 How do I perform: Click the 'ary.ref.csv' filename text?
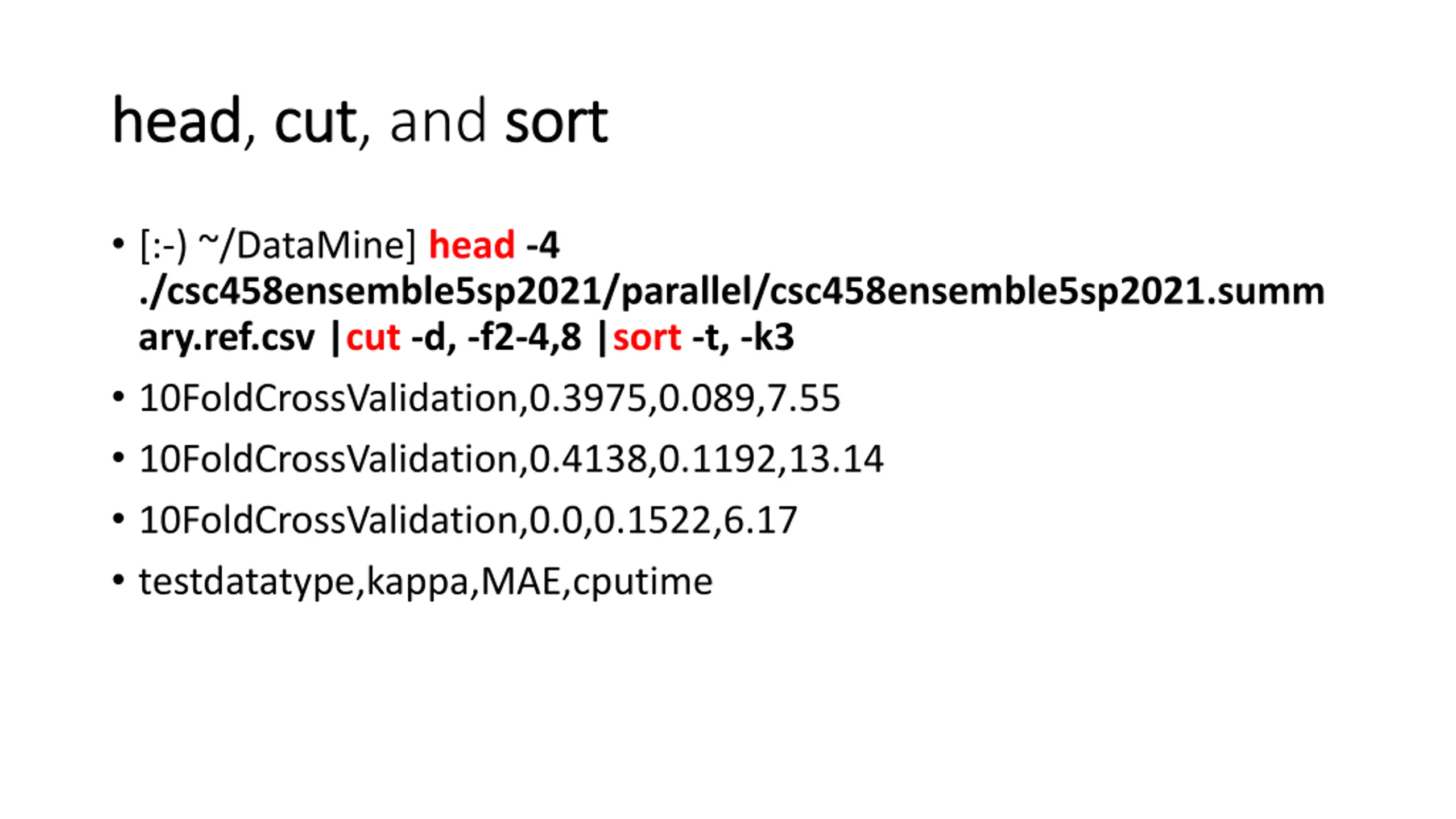(x=226, y=337)
